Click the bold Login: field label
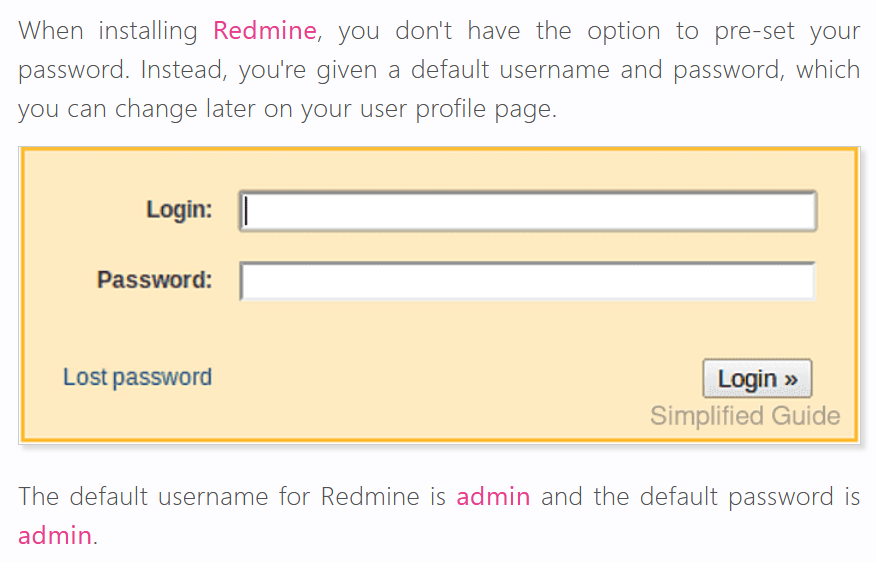Viewport: 876px width, 562px height. [179, 210]
